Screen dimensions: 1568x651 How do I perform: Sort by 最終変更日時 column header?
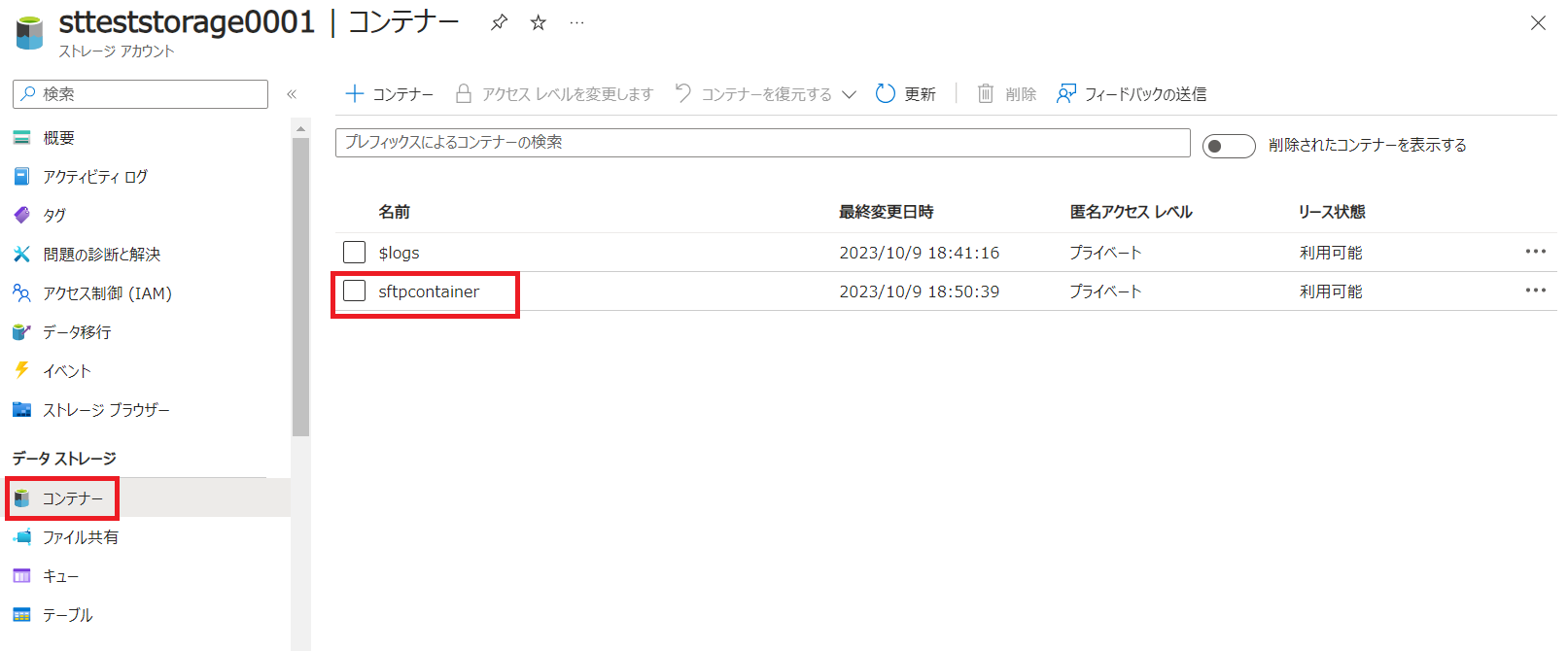[x=887, y=212]
